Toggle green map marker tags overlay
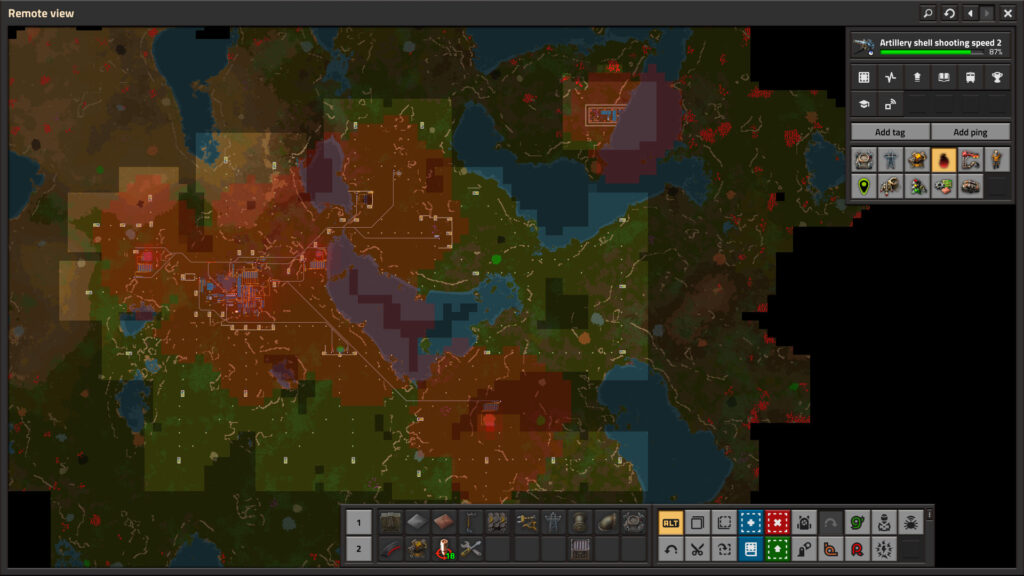This screenshot has height=576, width=1024. point(864,187)
